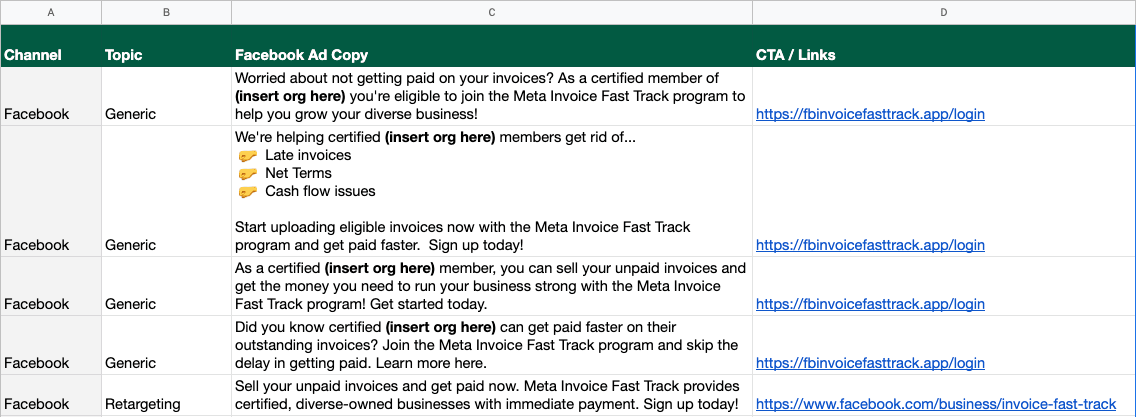Select column D header

click(x=944, y=12)
